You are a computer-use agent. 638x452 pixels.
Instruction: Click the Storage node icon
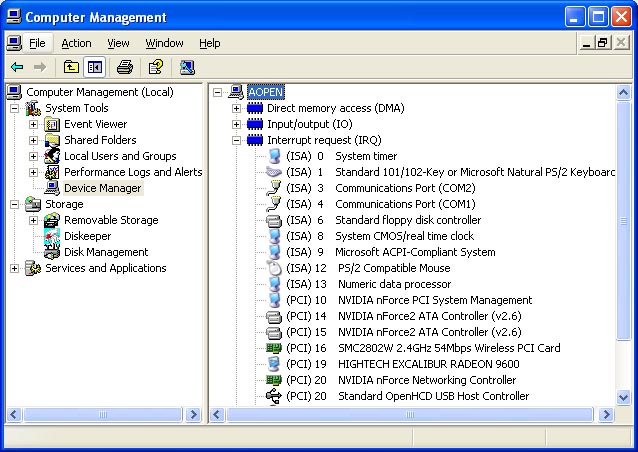(x=33, y=204)
